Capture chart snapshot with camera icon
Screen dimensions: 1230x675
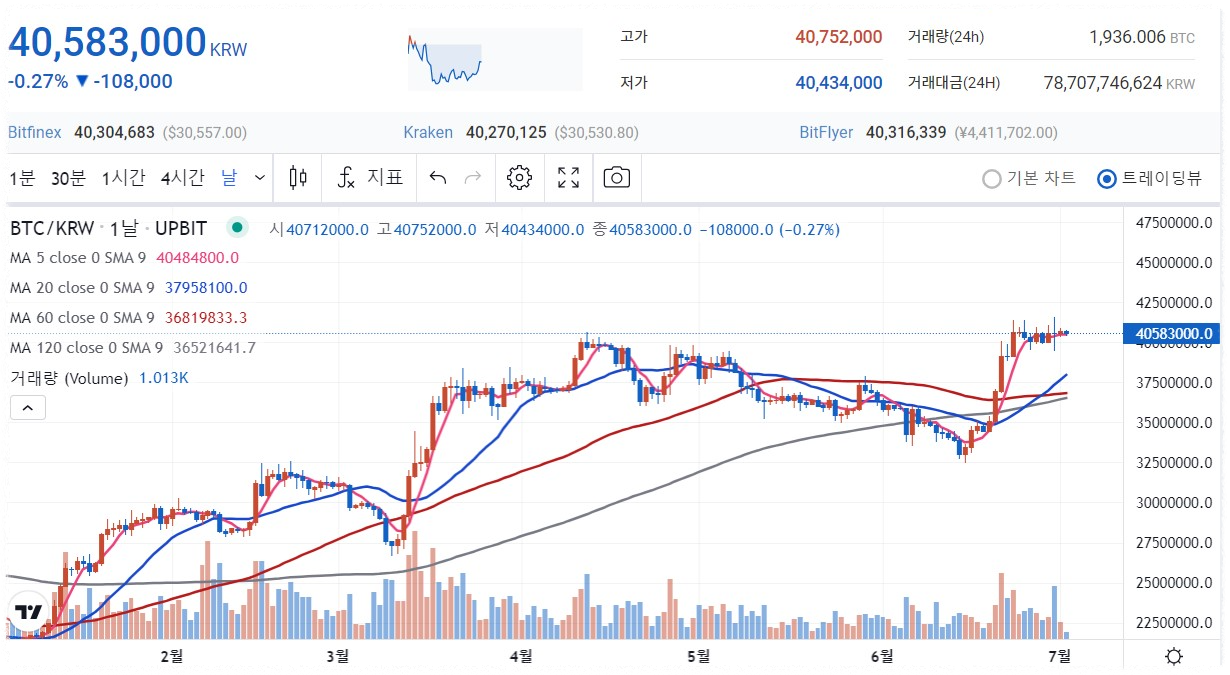[616, 177]
